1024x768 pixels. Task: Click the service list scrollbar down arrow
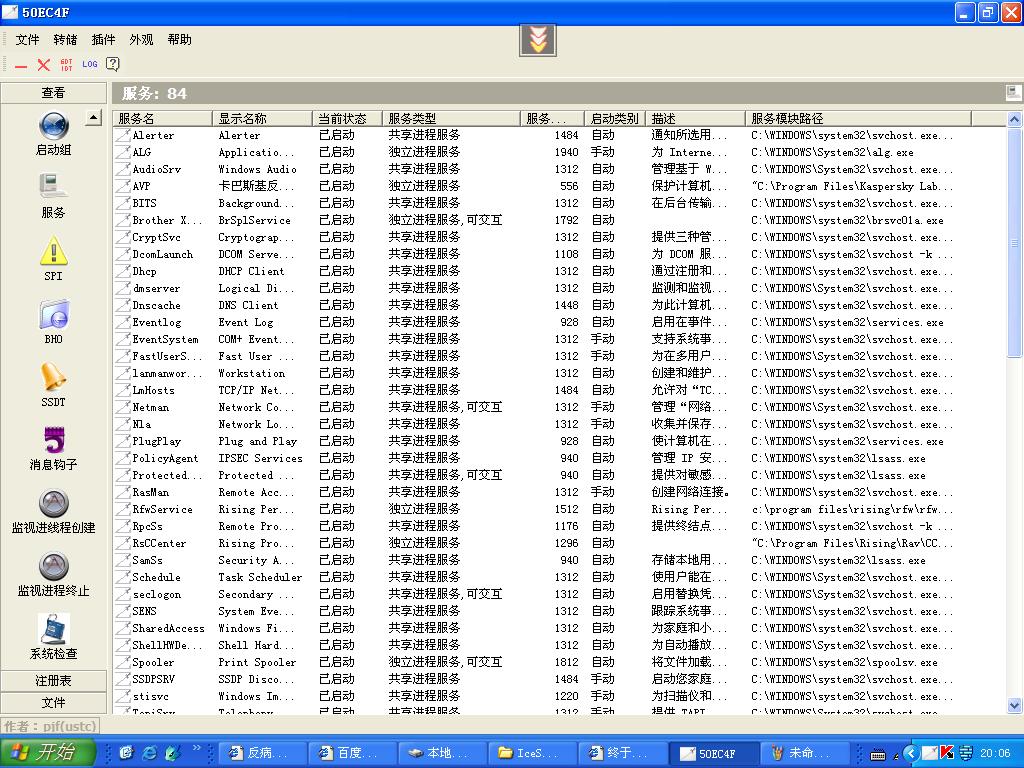click(1014, 705)
